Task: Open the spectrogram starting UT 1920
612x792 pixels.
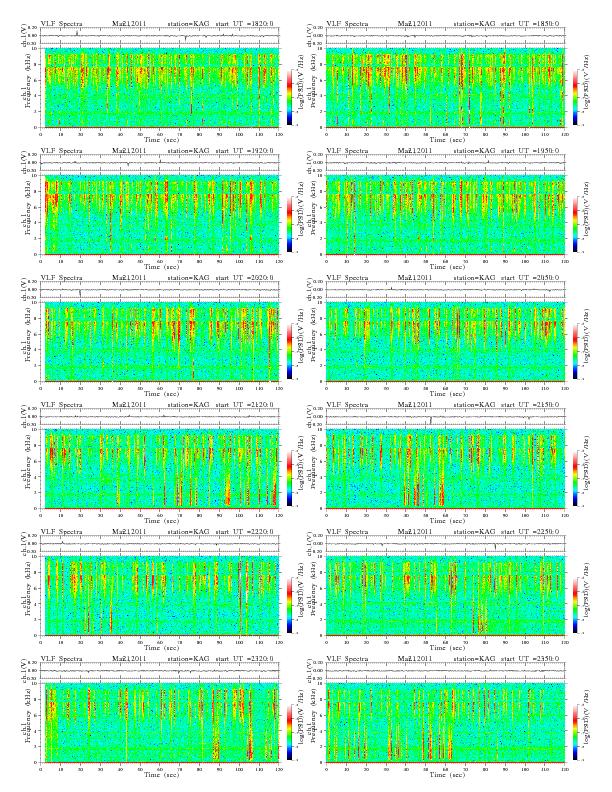Action: (x=160, y=215)
